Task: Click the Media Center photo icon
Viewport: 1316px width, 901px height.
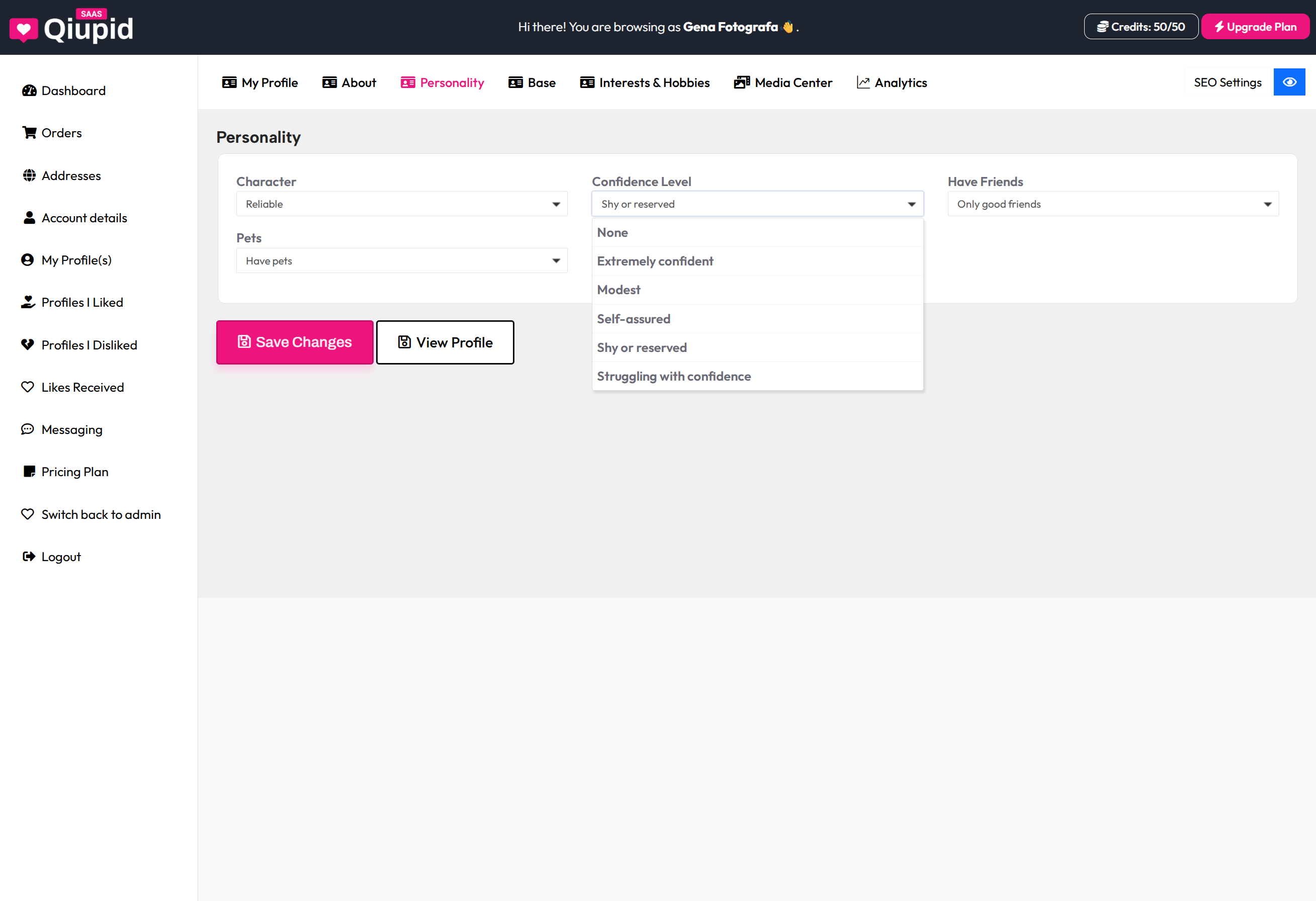Action: (x=742, y=82)
